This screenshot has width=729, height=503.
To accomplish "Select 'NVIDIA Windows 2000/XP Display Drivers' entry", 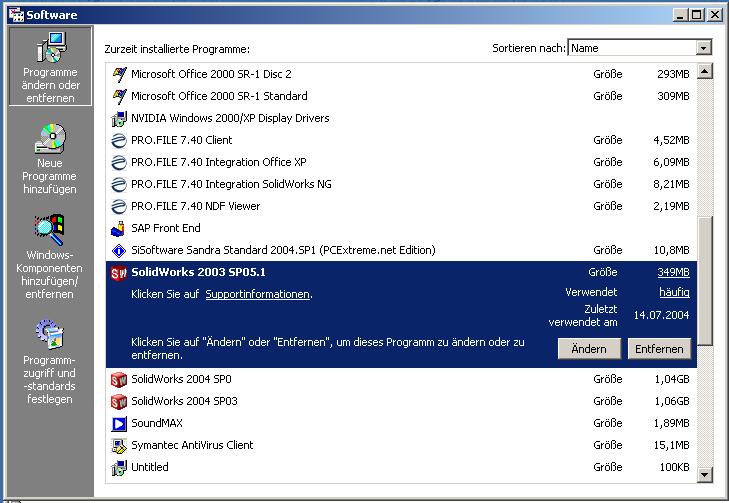I will (401, 119).
